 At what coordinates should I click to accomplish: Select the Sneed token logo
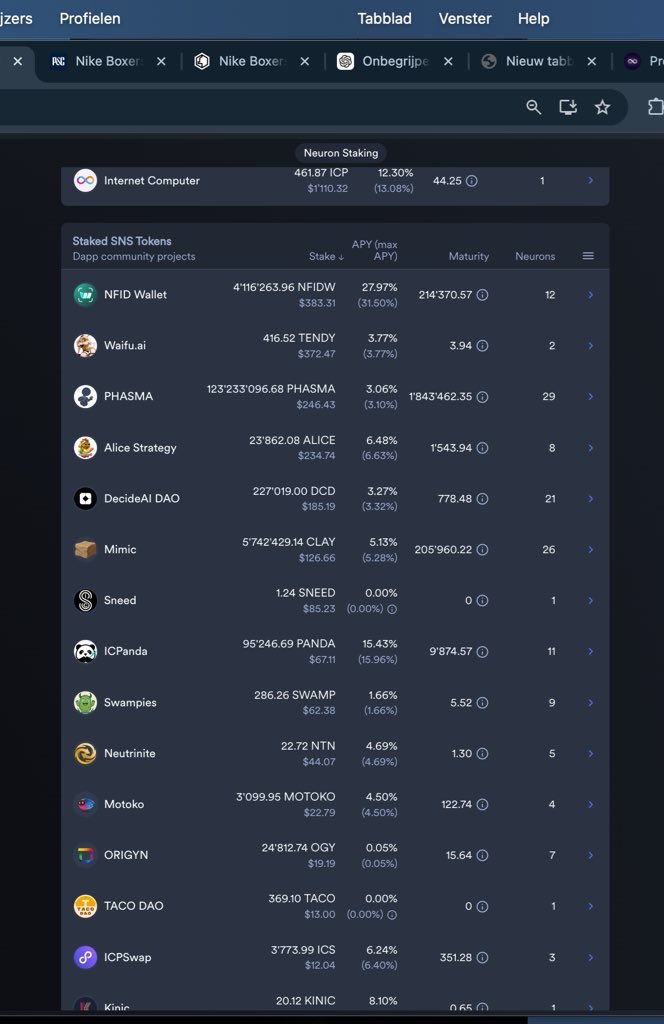pyautogui.click(x=85, y=600)
